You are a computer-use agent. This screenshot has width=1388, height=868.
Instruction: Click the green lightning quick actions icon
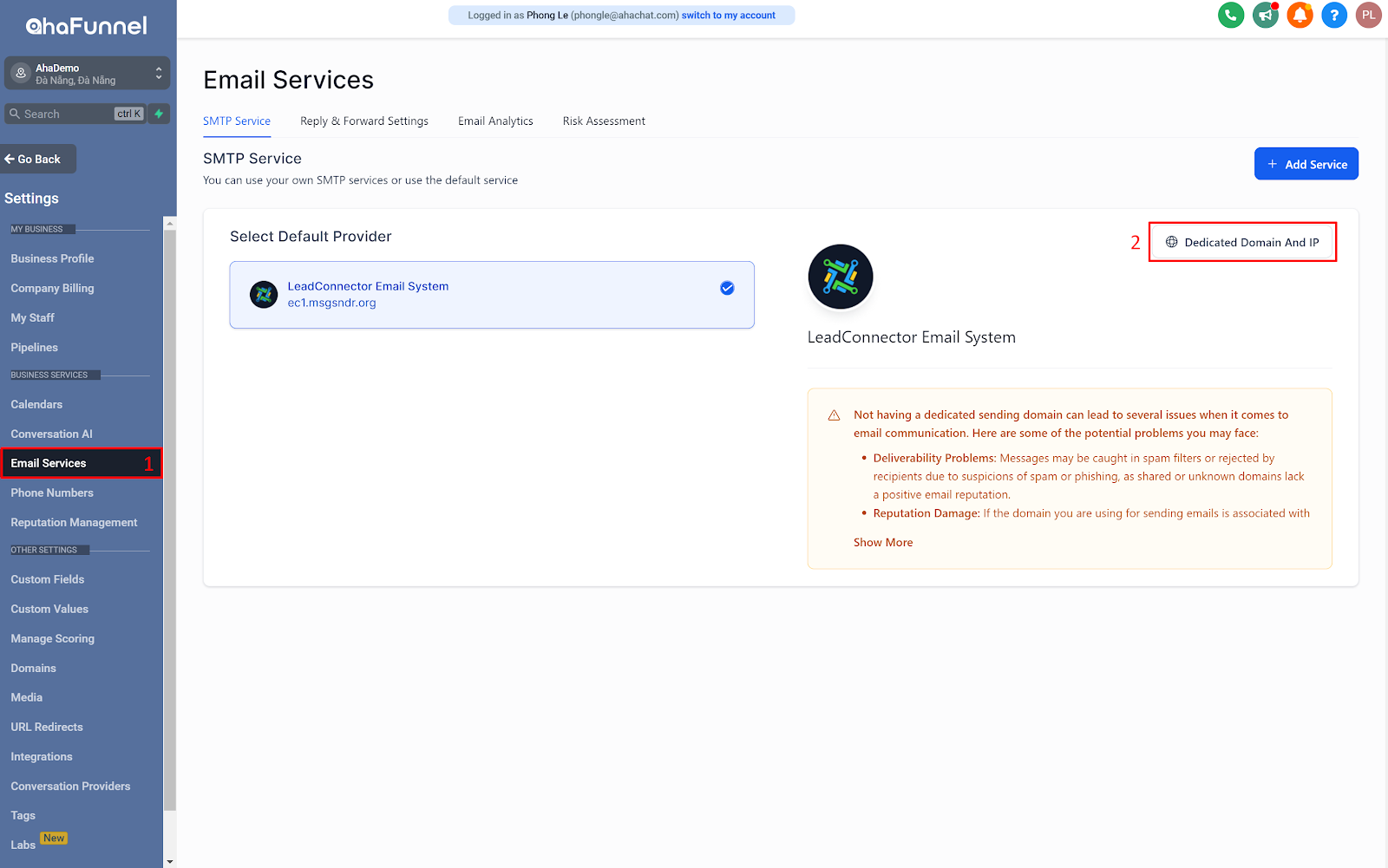point(159,114)
